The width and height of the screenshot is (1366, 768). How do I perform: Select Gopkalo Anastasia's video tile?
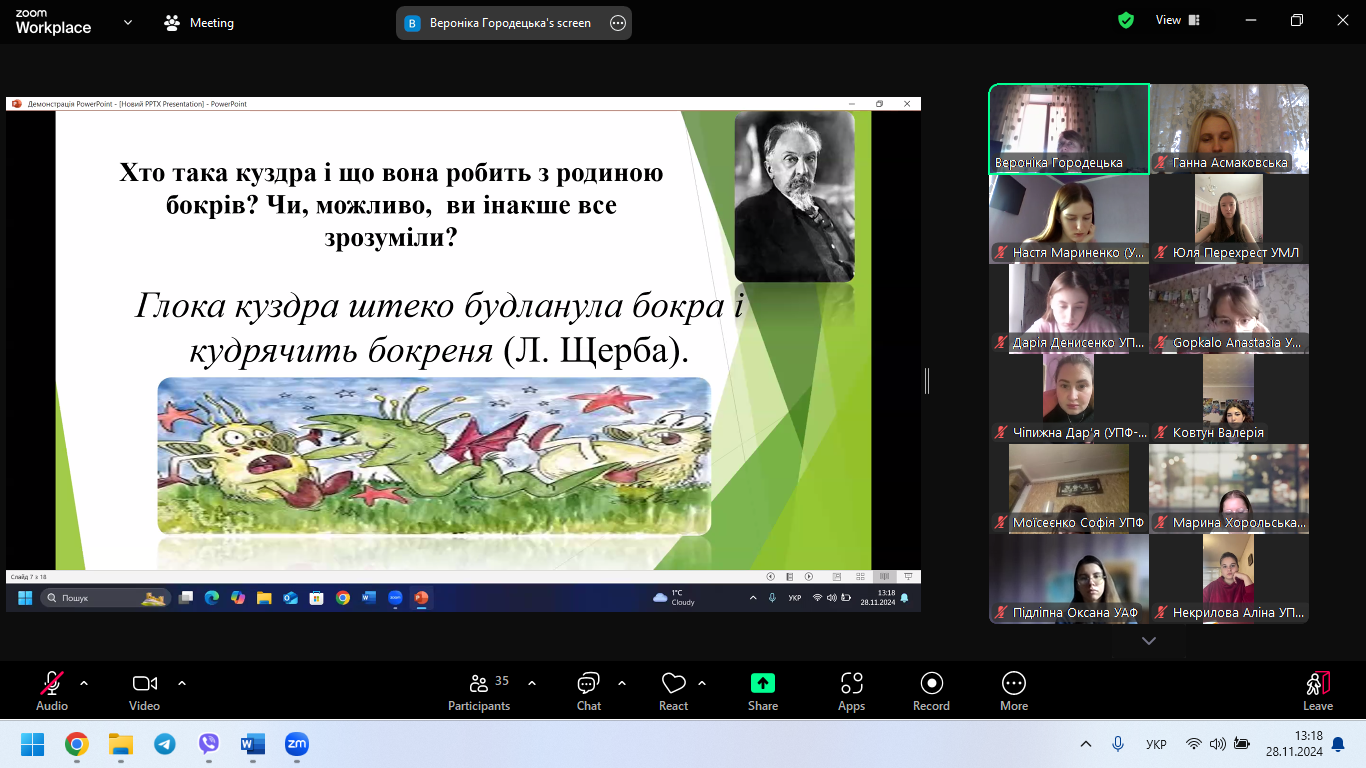coord(1229,309)
